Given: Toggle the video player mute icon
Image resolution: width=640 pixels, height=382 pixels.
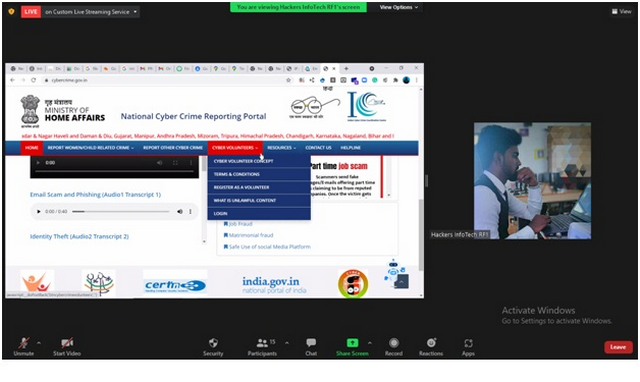Looking at the screenshot, I should (160, 162).
